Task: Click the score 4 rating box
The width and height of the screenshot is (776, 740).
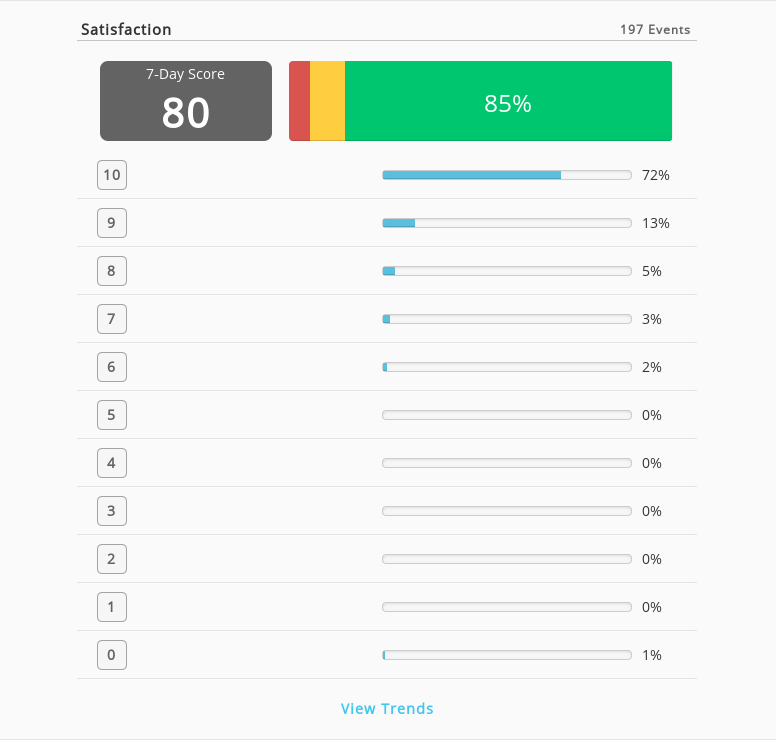Action: 112,463
